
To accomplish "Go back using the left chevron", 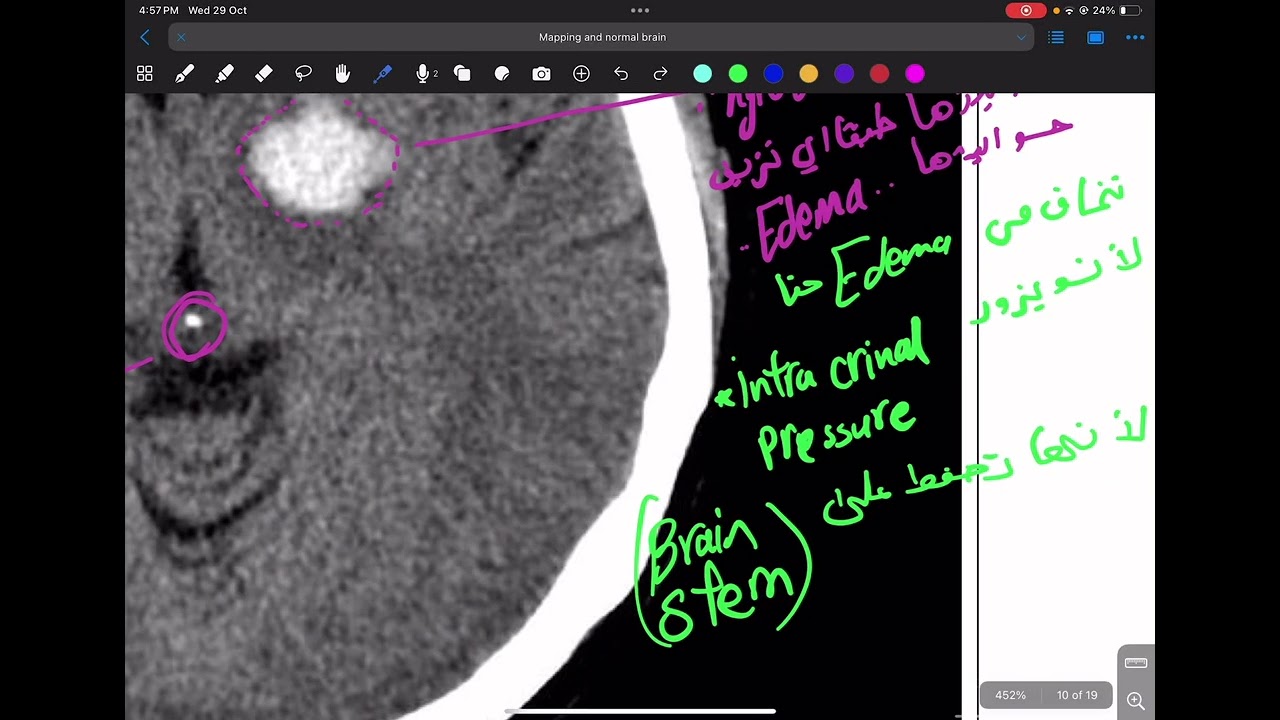I will click(145, 37).
